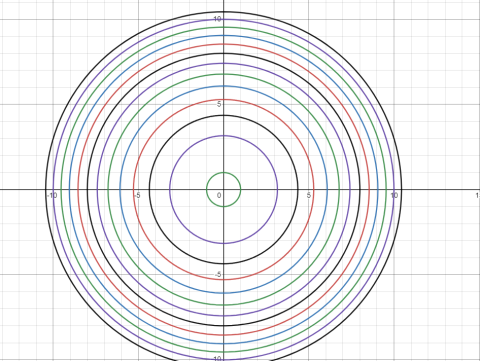Click the x-axis label 10
480x361 pixels.
pyautogui.click(x=394, y=195)
